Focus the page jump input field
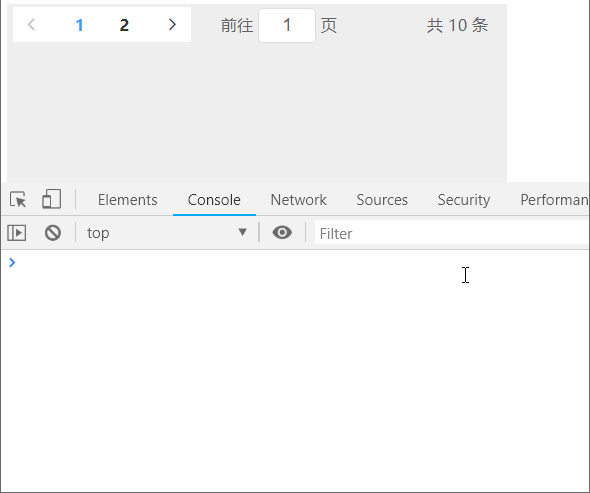Screen dimensions: 590x493 pyautogui.click(x=287, y=26)
